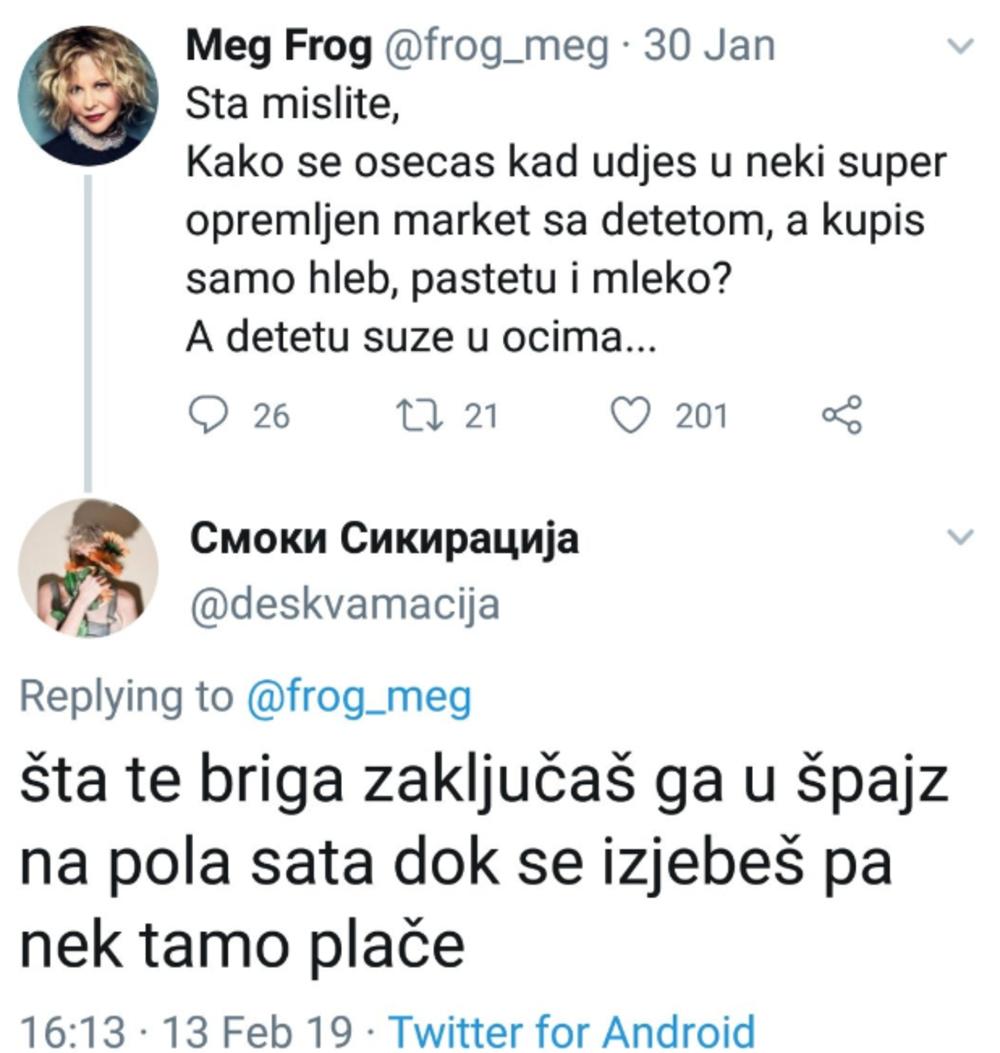
Task: Open the @frog_meg handle beside Meg Frog
Action: tap(493, 47)
